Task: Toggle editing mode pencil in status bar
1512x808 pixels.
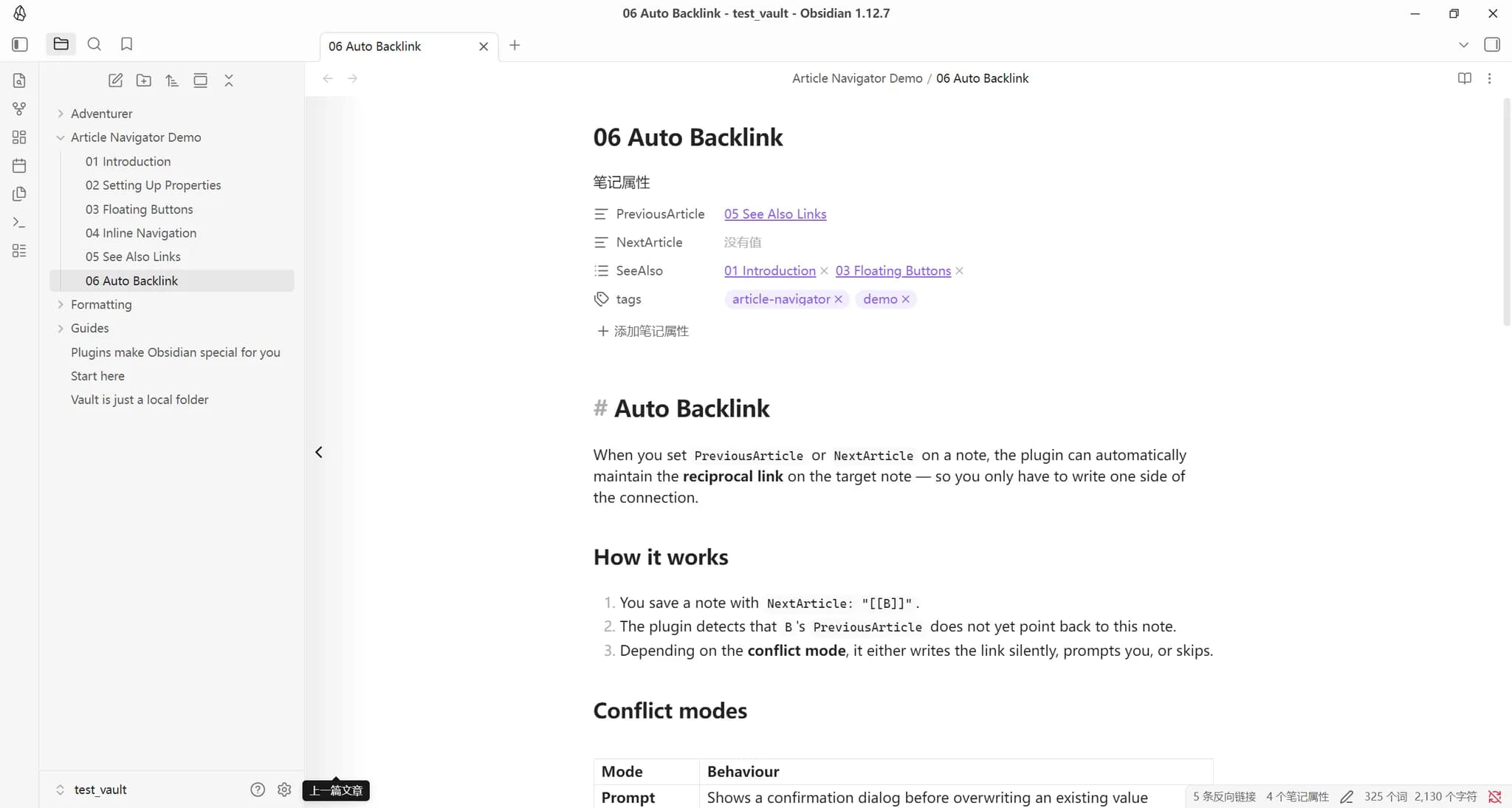Action: coord(1347,796)
